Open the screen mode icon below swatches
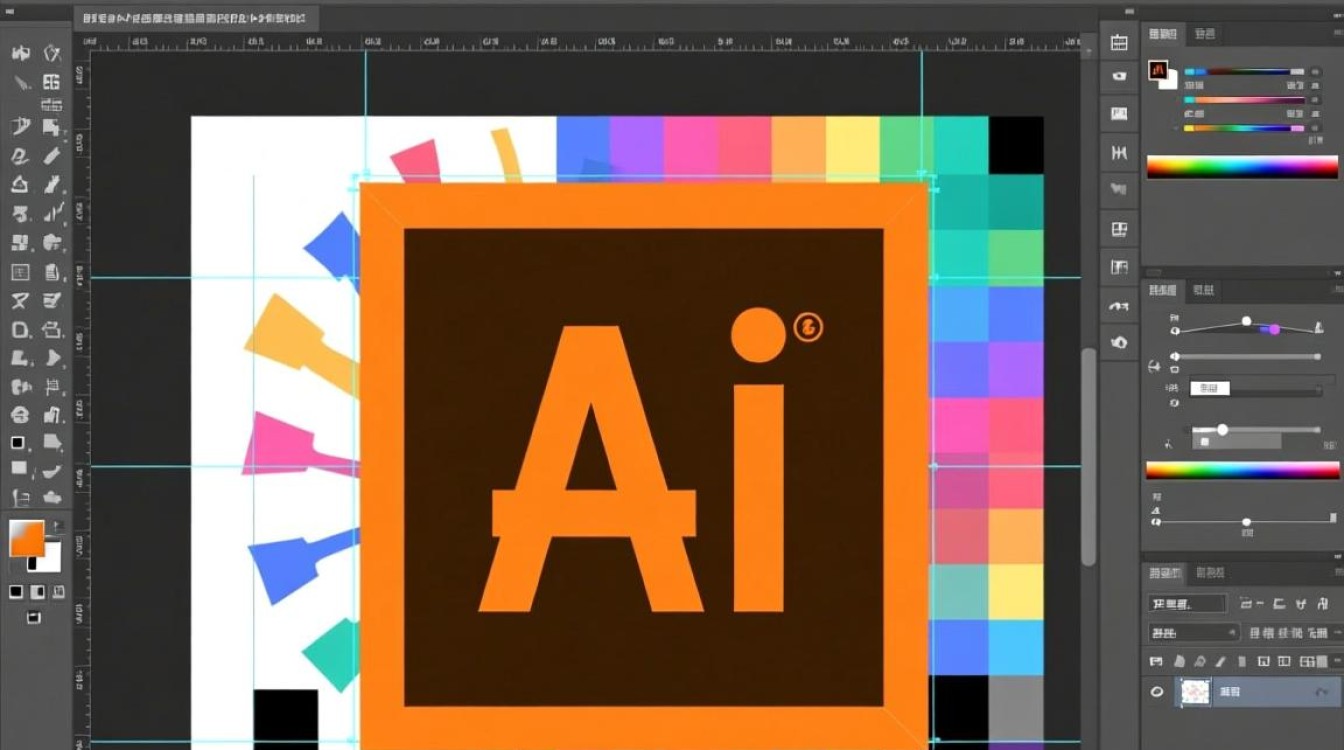 point(34,618)
